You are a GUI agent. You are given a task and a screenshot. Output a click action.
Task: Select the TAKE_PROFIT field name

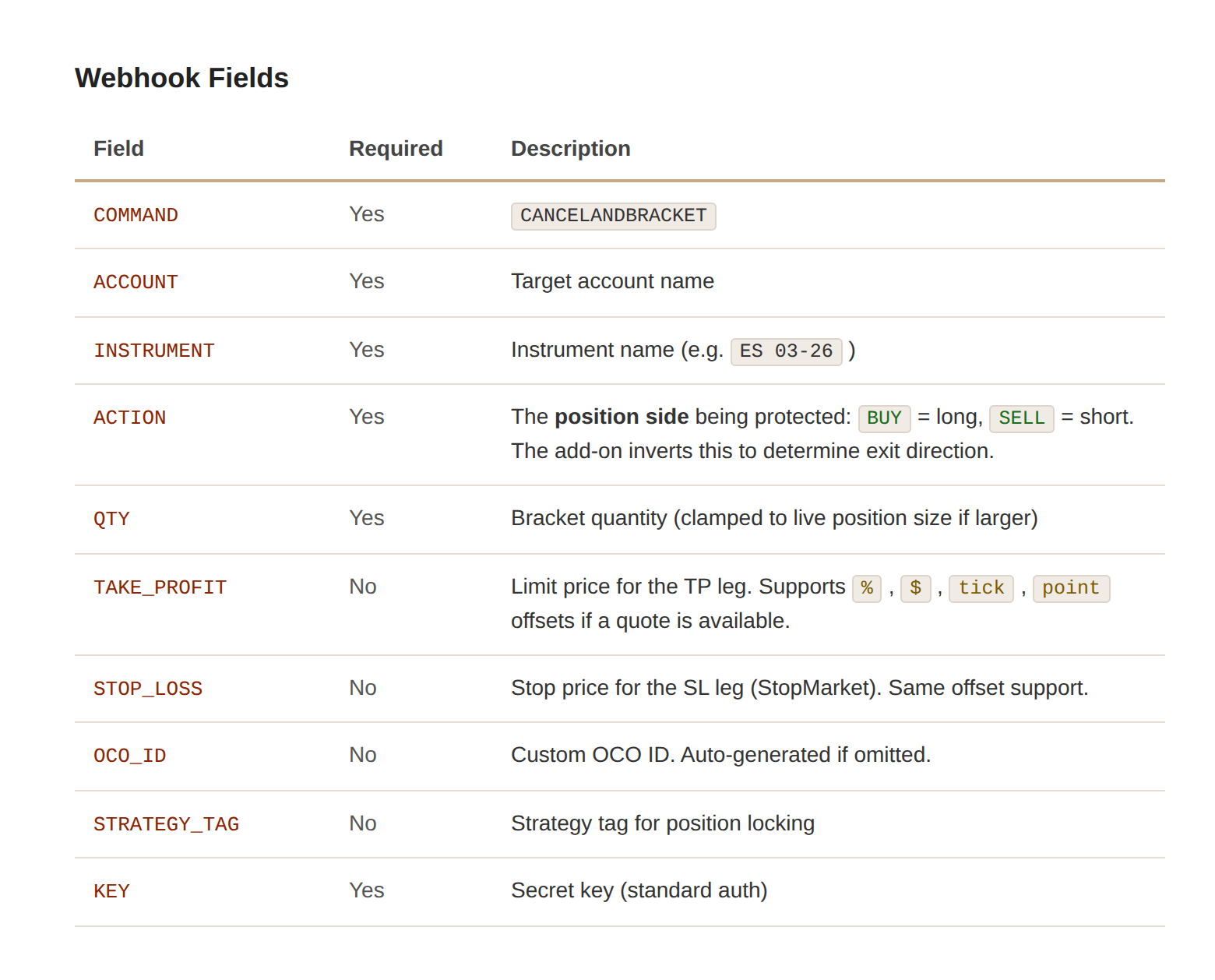click(x=160, y=587)
